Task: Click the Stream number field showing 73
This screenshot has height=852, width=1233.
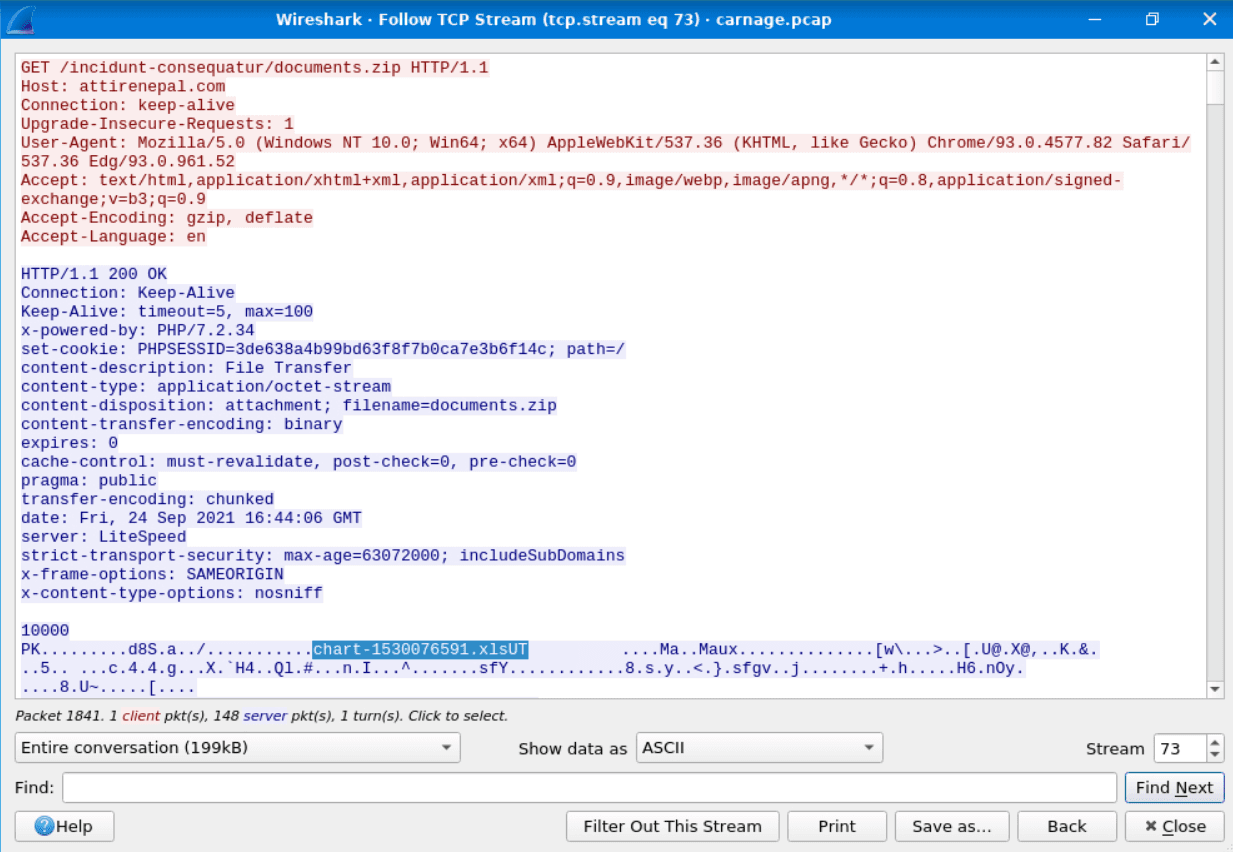Action: point(1180,748)
